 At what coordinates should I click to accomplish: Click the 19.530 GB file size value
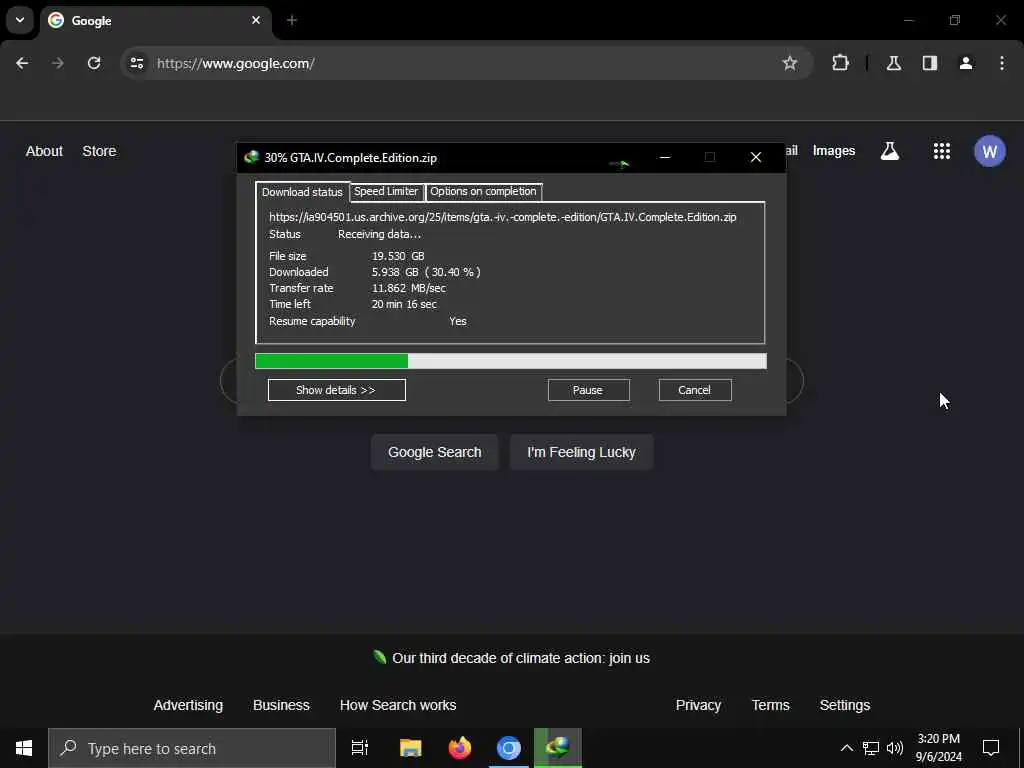click(x=398, y=256)
